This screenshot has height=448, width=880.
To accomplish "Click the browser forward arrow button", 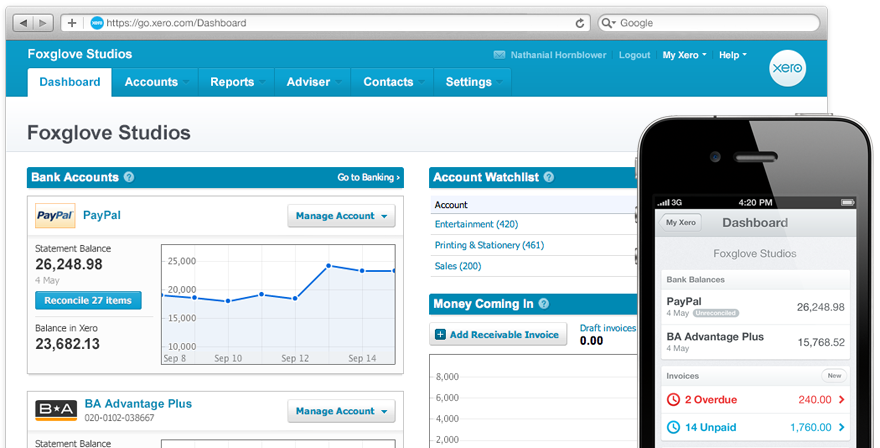I will click(x=43, y=23).
